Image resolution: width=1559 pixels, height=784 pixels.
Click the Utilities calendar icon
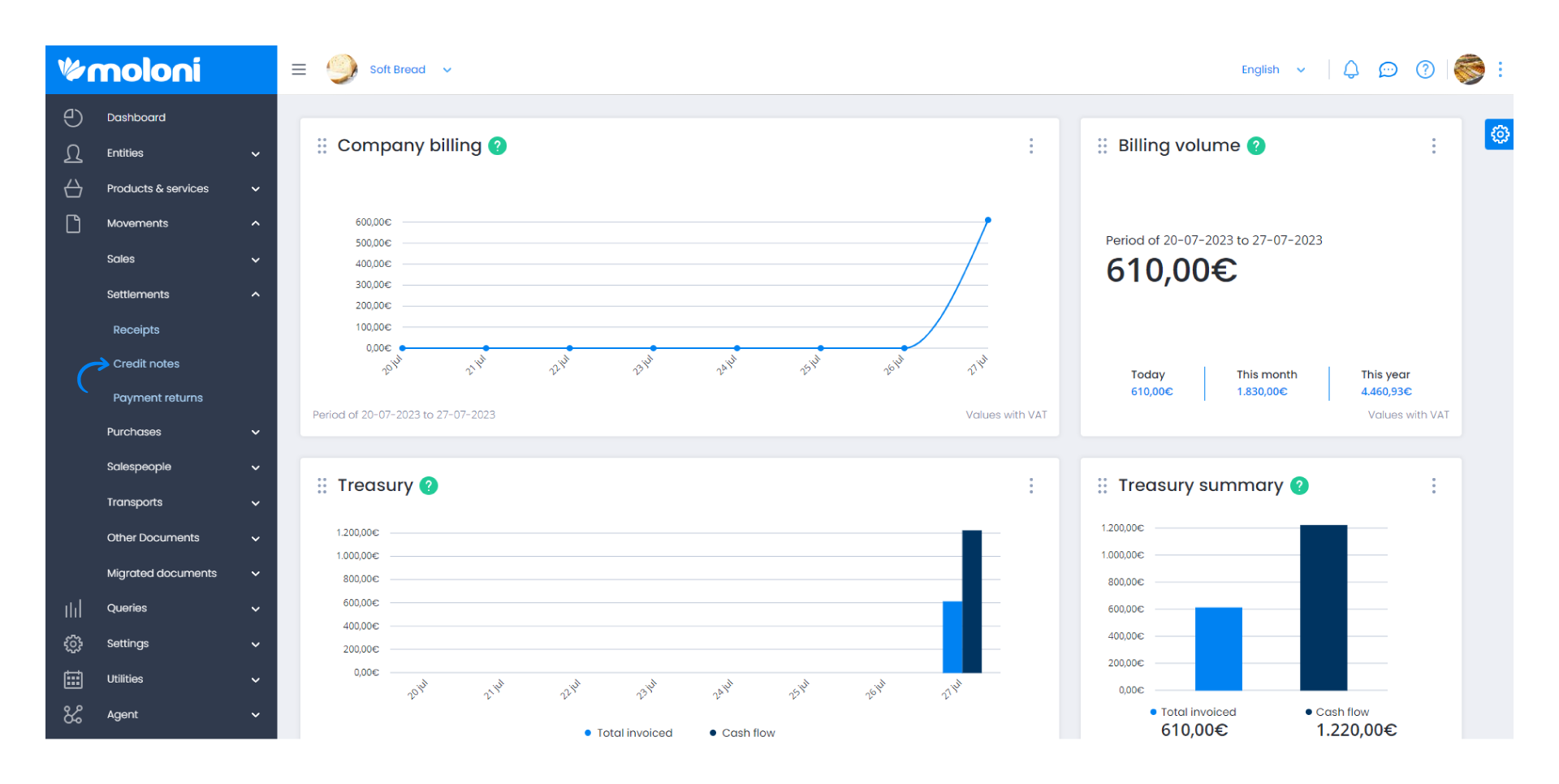pyautogui.click(x=73, y=679)
